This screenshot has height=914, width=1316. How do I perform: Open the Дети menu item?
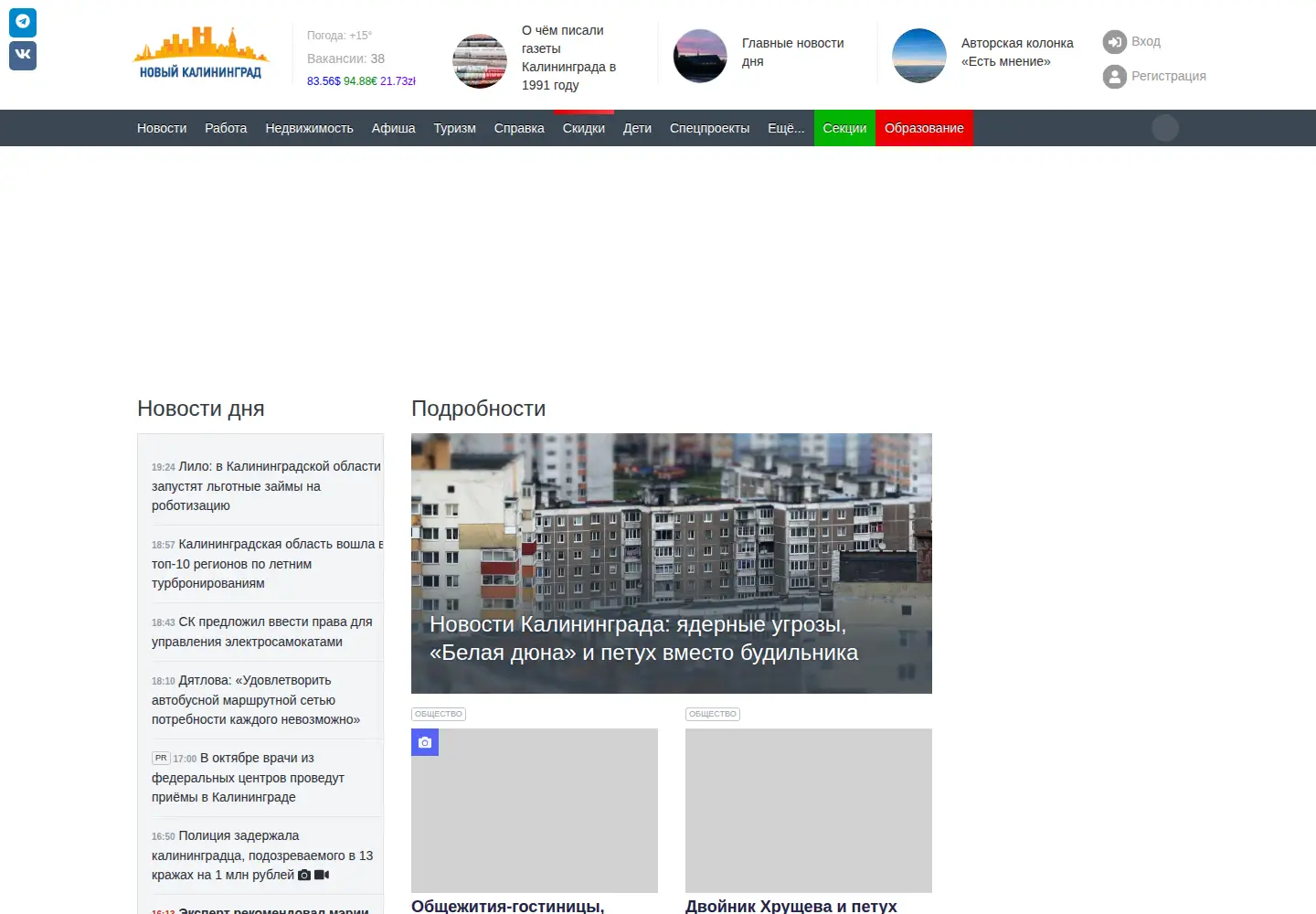pyautogui.click(x=637, y=128)
